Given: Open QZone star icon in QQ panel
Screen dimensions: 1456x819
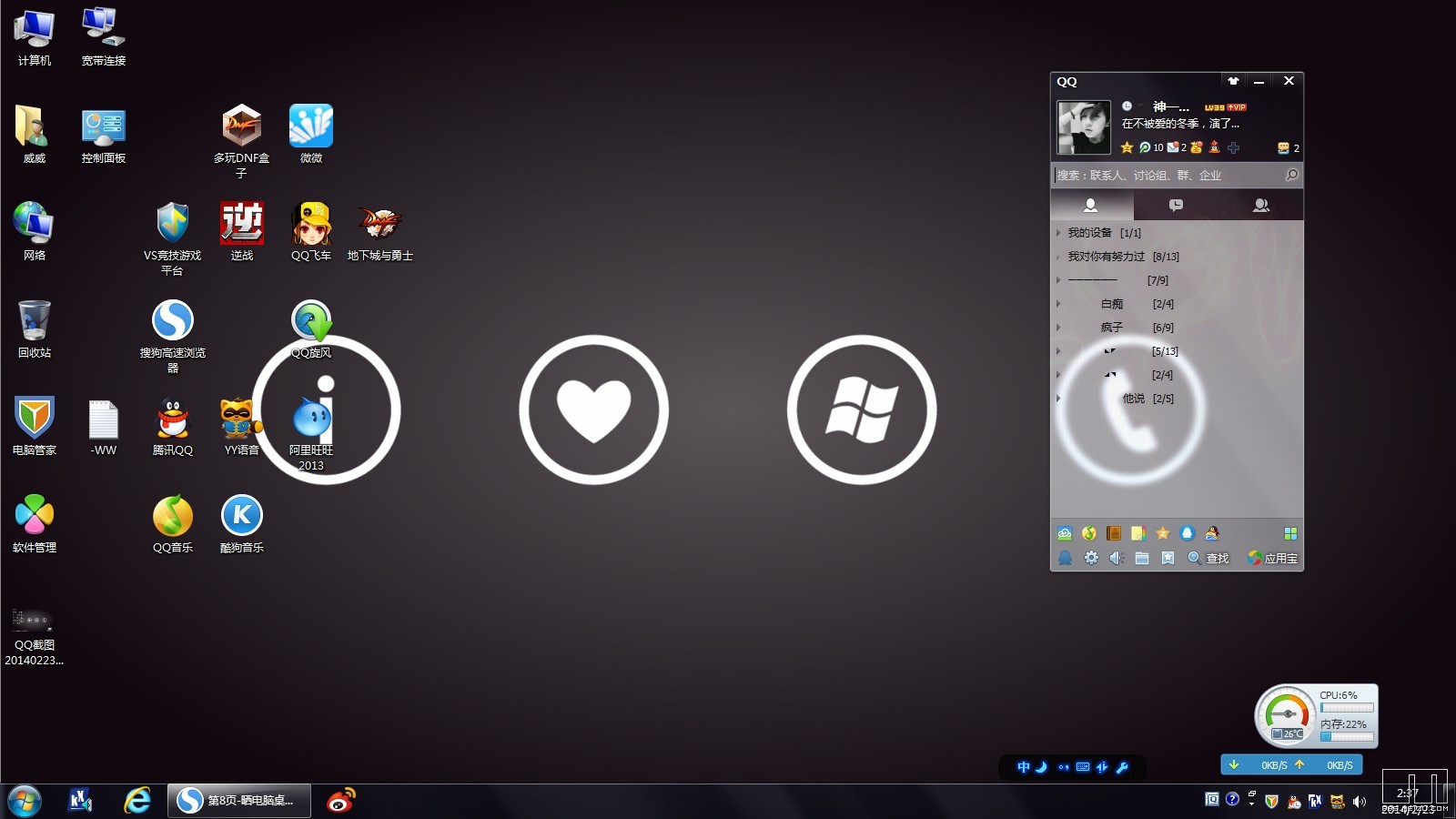Looking at the screenshot, I should coord(1127,147).
